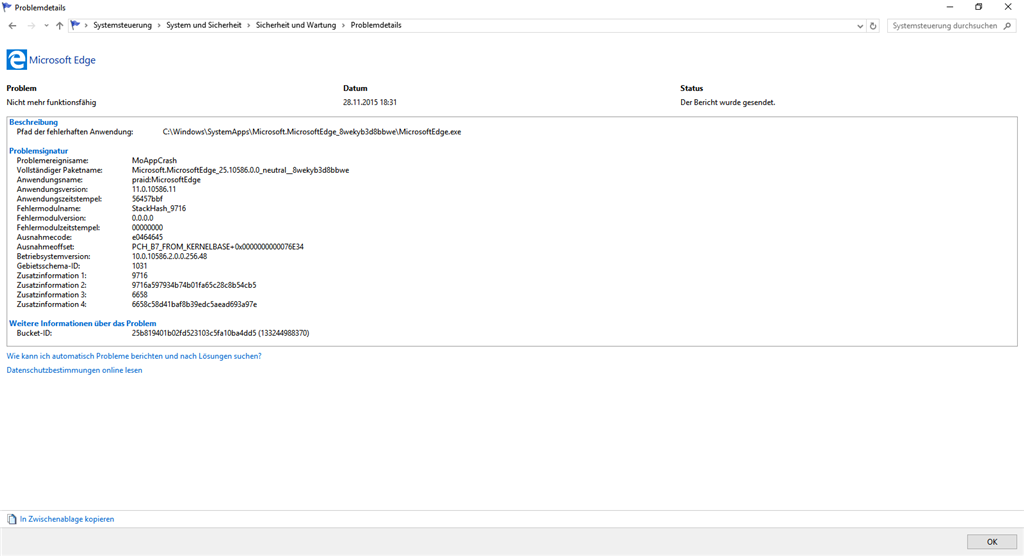Click the forward navigation arrow
The image size is (1024, 556).
[x=31, y=25]
